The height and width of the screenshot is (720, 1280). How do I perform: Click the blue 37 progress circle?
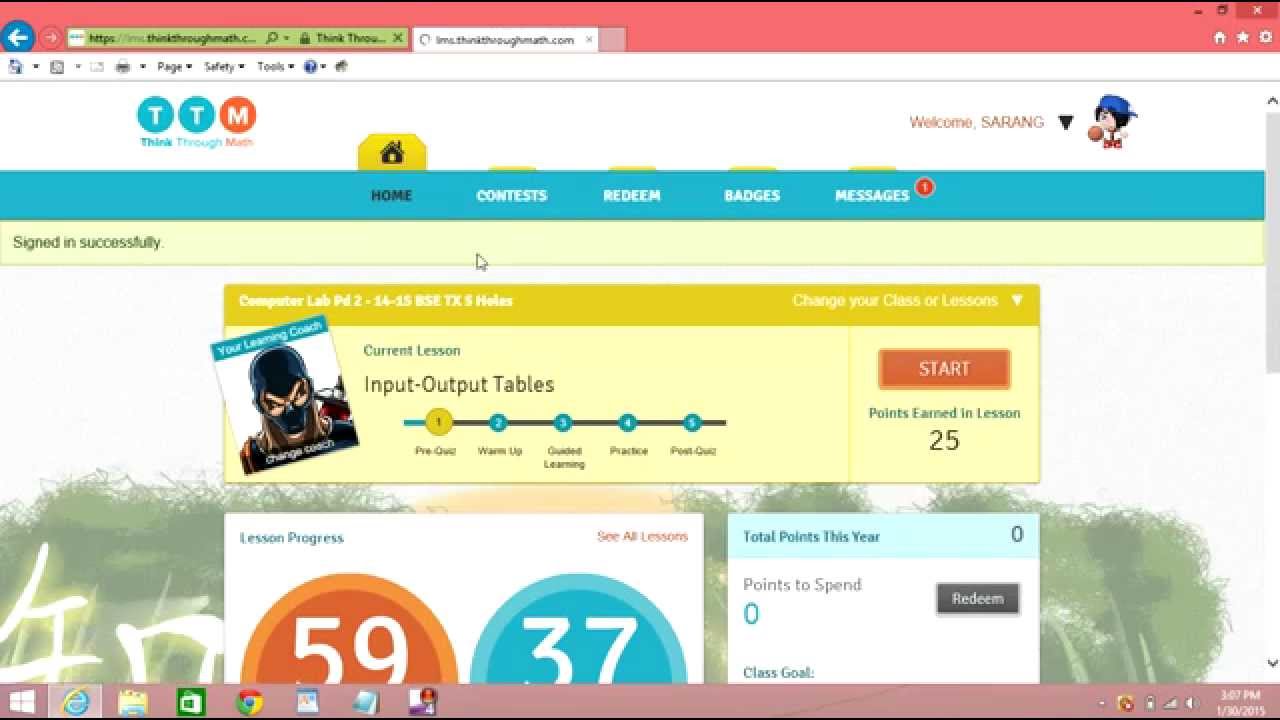coord(578,629)
